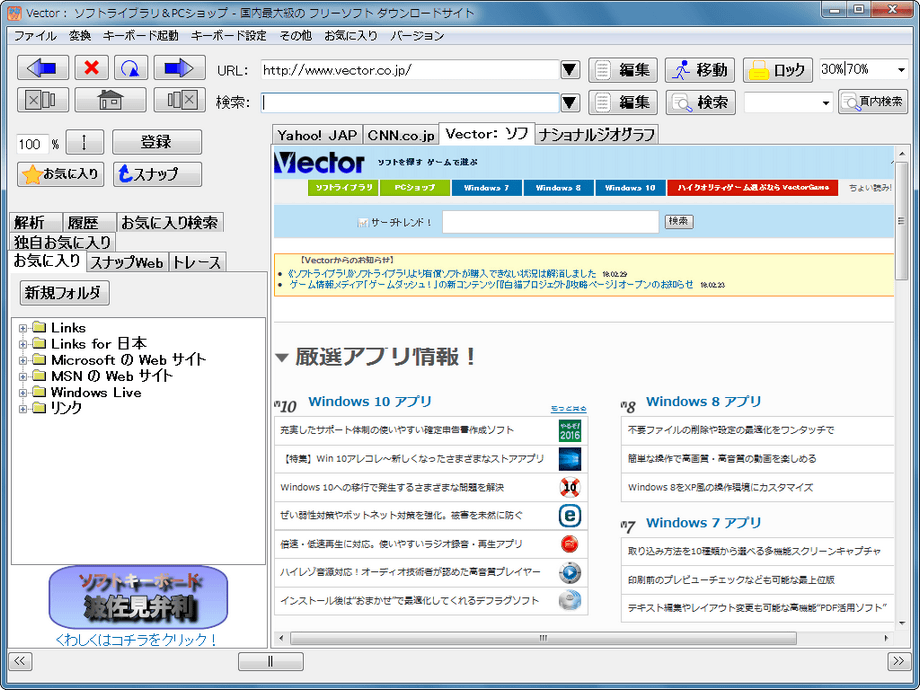This screenshot has width=920, height=690.
Task: Click the page horizontal scrollbar thumb
Action: tap(543, 638)
